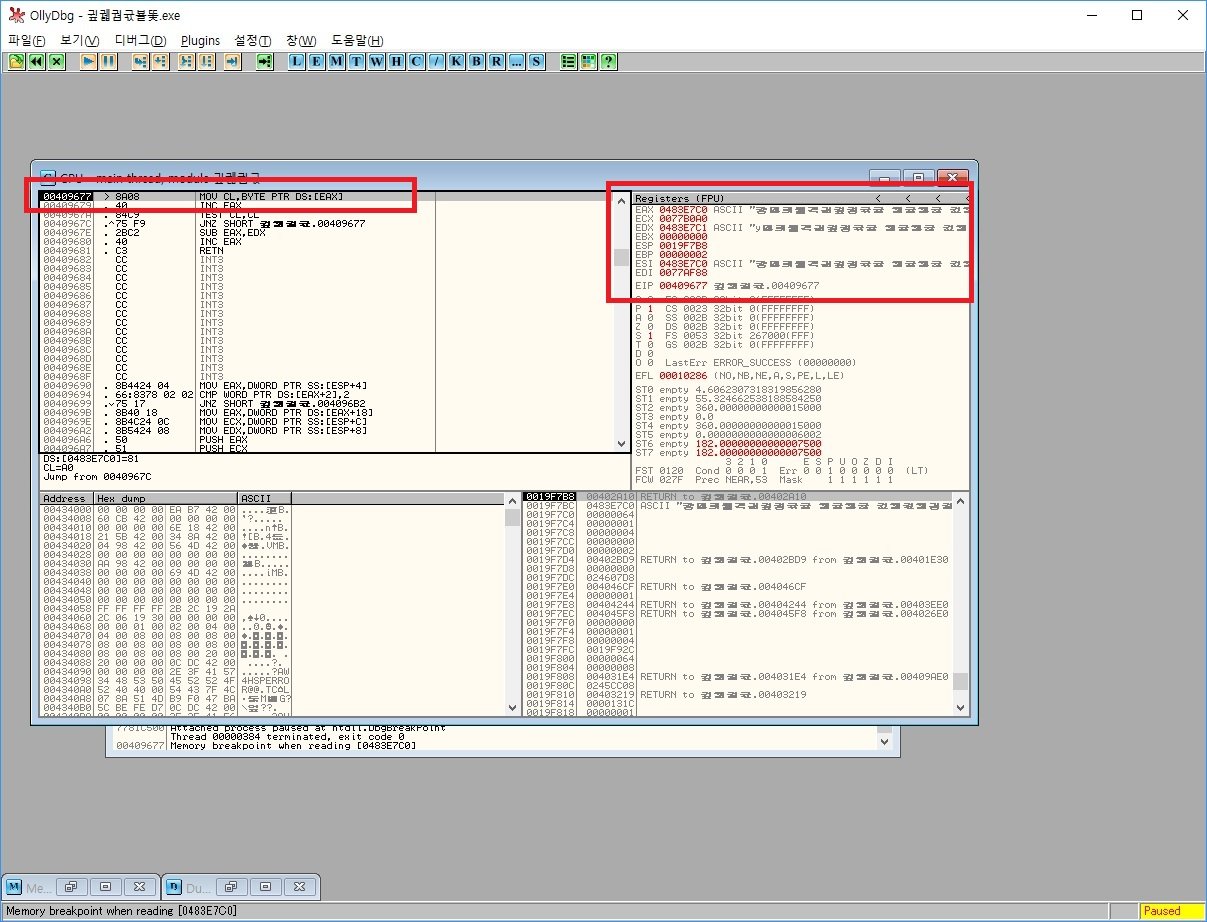Click the Address column header in dump pane
The width and height of the screenshot is (1207, 922).
67,497
